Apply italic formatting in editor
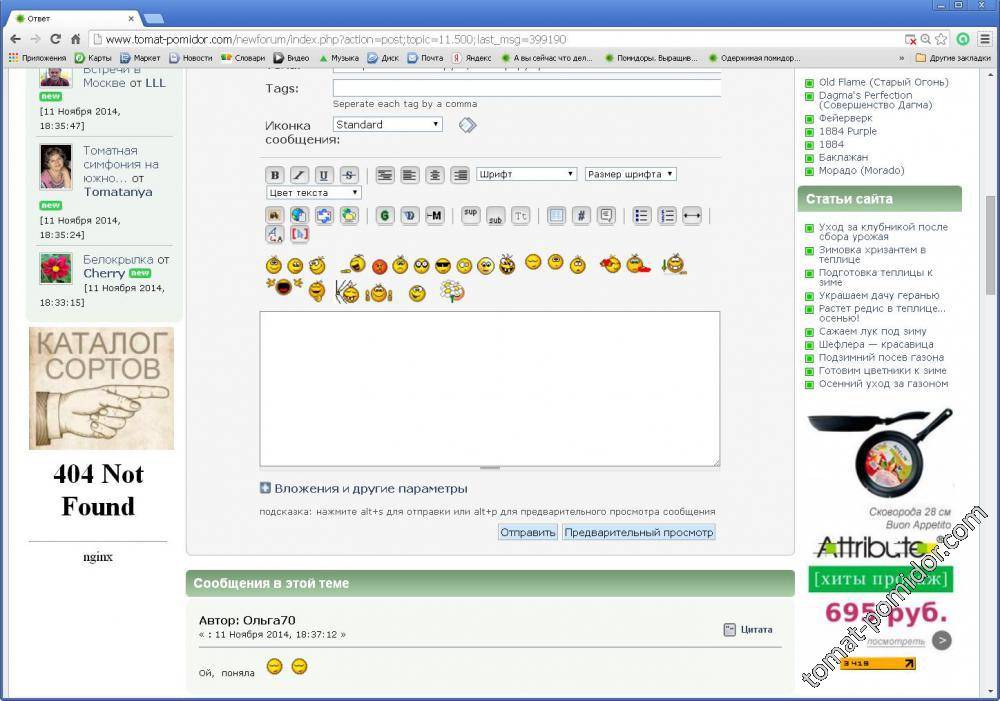Screen dimensions: 1000x701 (298, 175)
